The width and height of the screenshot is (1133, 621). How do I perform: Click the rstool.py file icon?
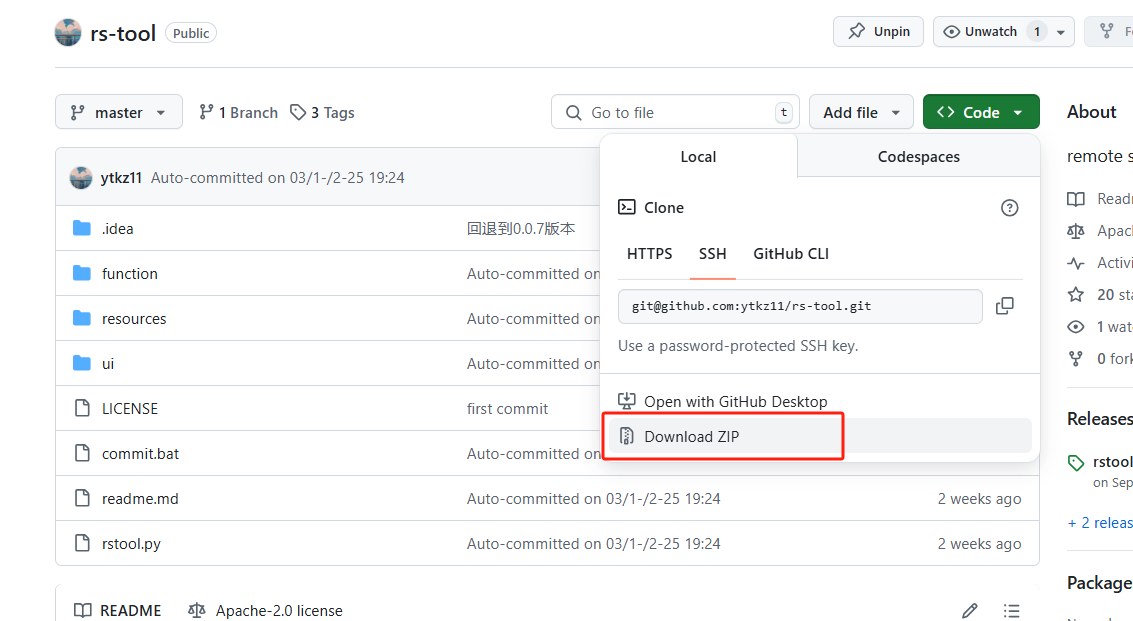coord(82,544)
